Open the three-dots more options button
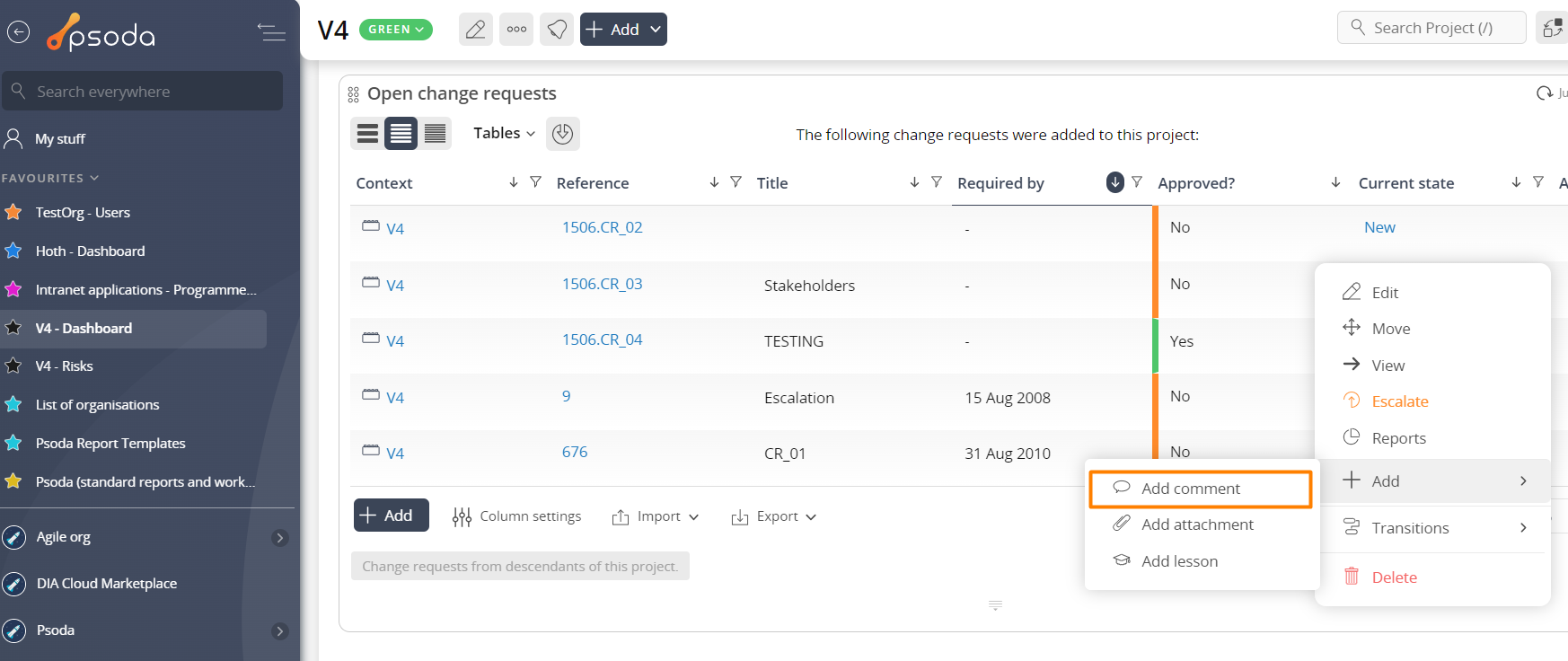 [x=516, y=29]
